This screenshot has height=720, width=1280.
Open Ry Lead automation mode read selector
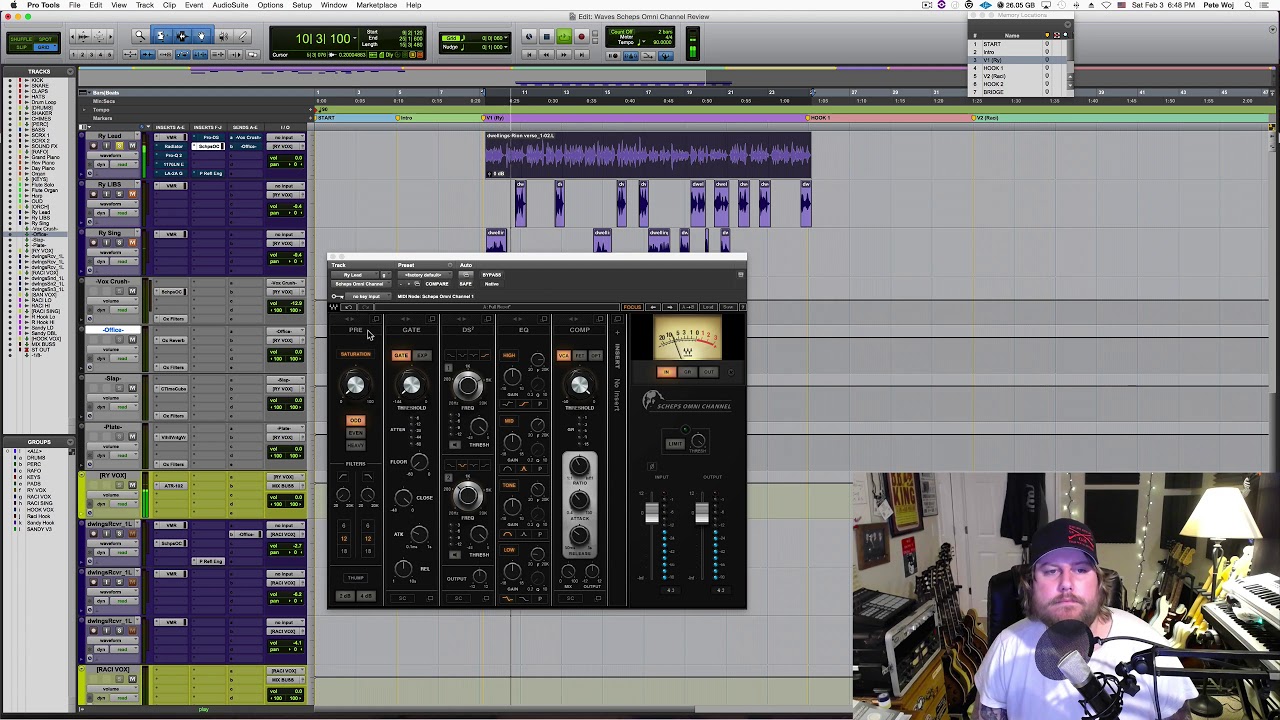pyautogui.click(x=124, y=164)
